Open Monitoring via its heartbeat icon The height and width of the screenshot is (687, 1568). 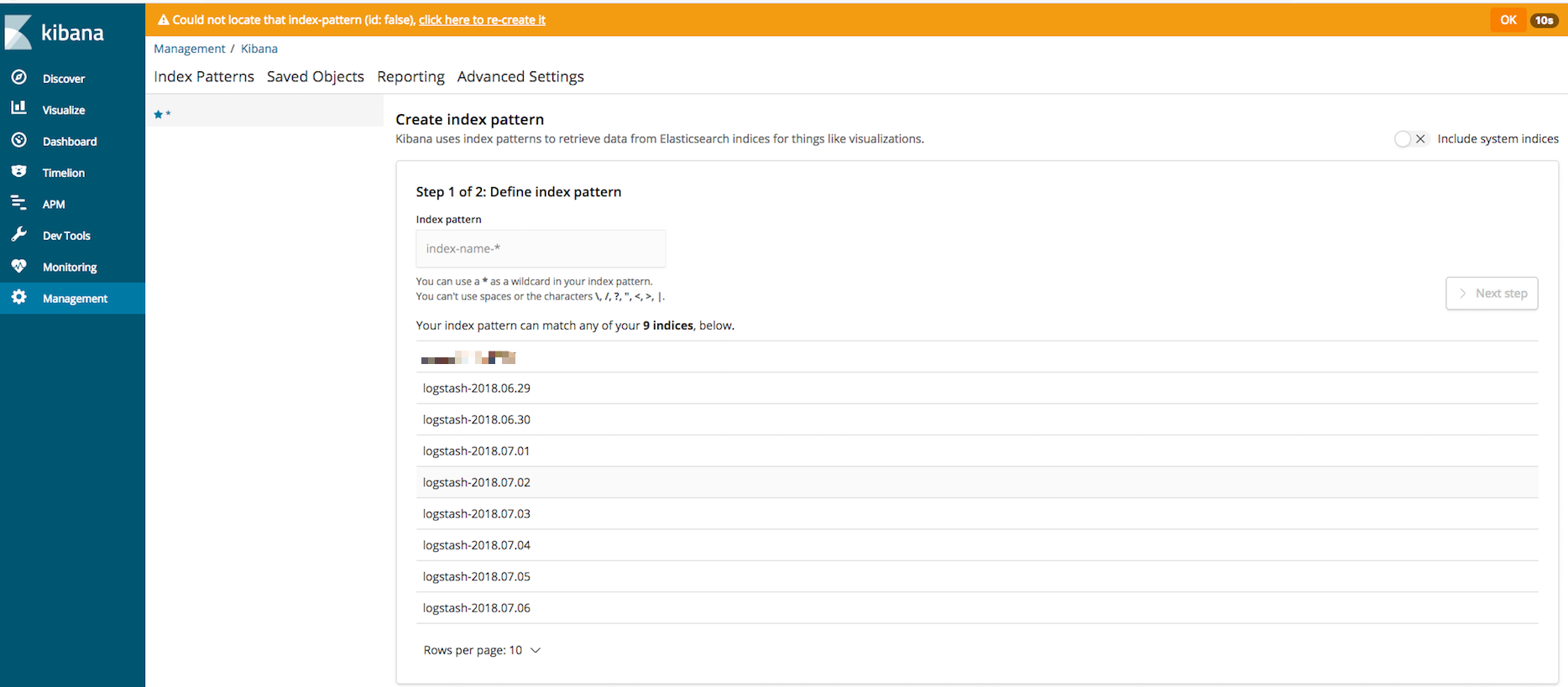[18, 266]
